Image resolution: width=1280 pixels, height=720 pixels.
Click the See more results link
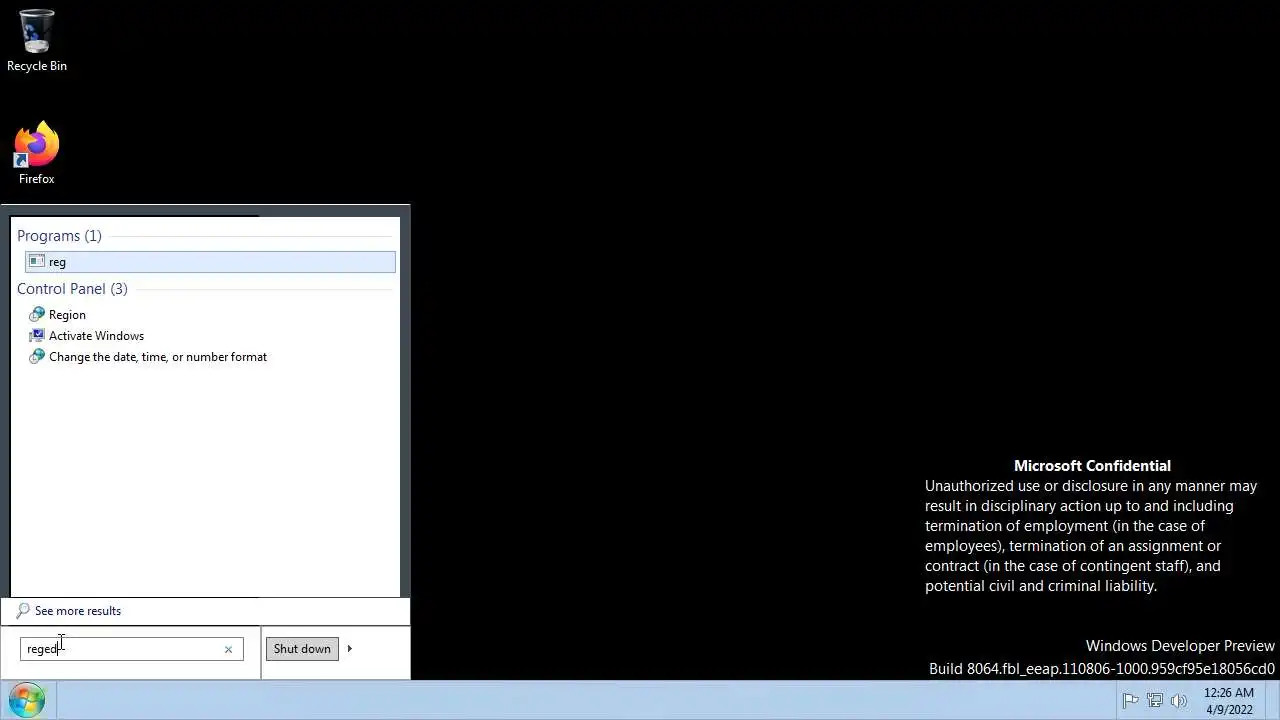click(78, 611)
